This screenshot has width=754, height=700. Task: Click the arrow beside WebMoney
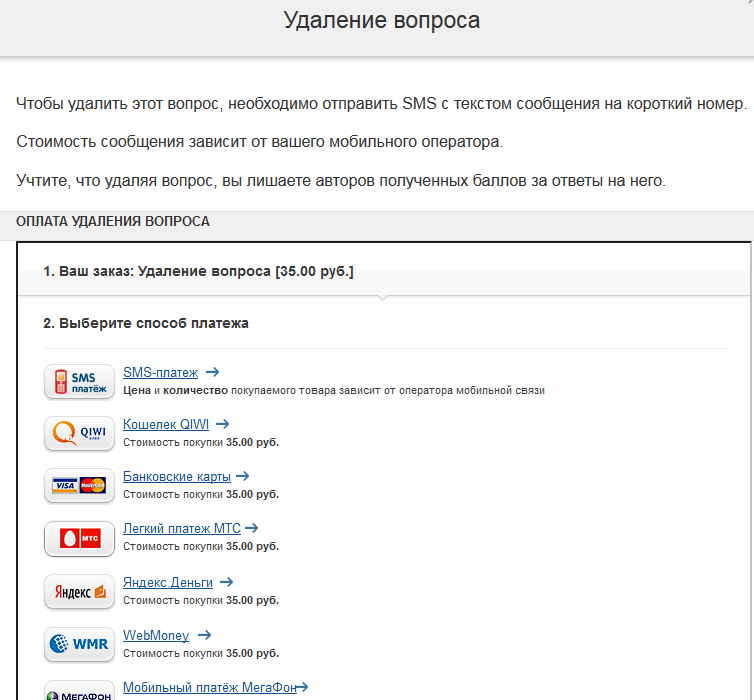point(205,635)
